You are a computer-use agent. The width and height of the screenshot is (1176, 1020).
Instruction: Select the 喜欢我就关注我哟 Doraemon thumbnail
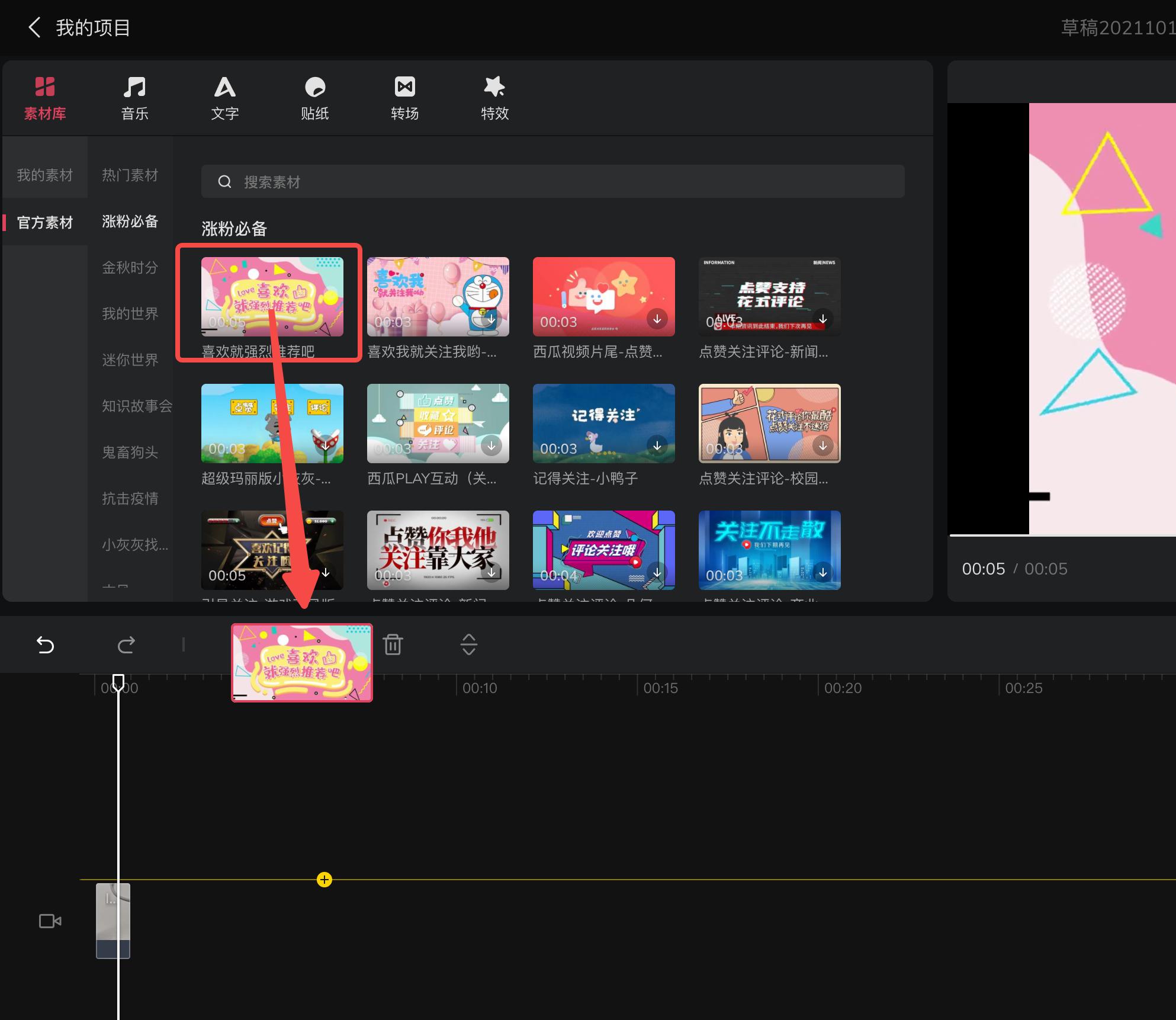tap(438, 296)
